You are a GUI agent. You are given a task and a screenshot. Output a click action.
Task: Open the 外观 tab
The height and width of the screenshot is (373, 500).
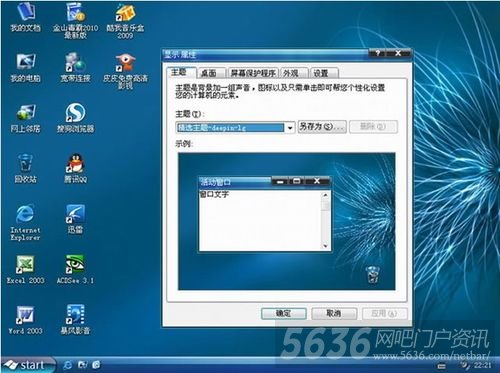tap(291, 73)
